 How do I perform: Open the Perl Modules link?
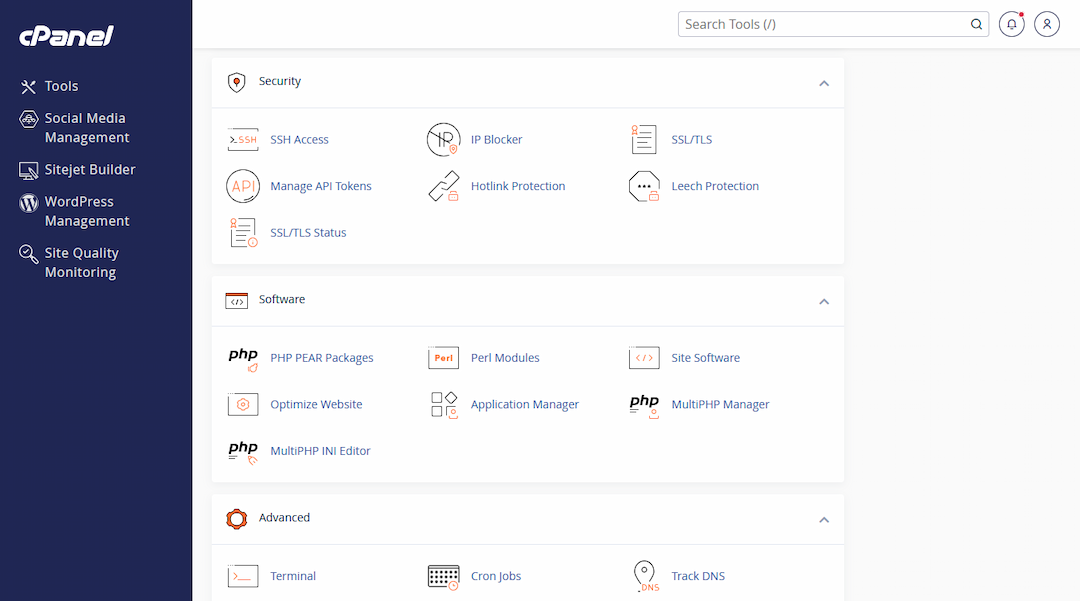click(505, 358)
